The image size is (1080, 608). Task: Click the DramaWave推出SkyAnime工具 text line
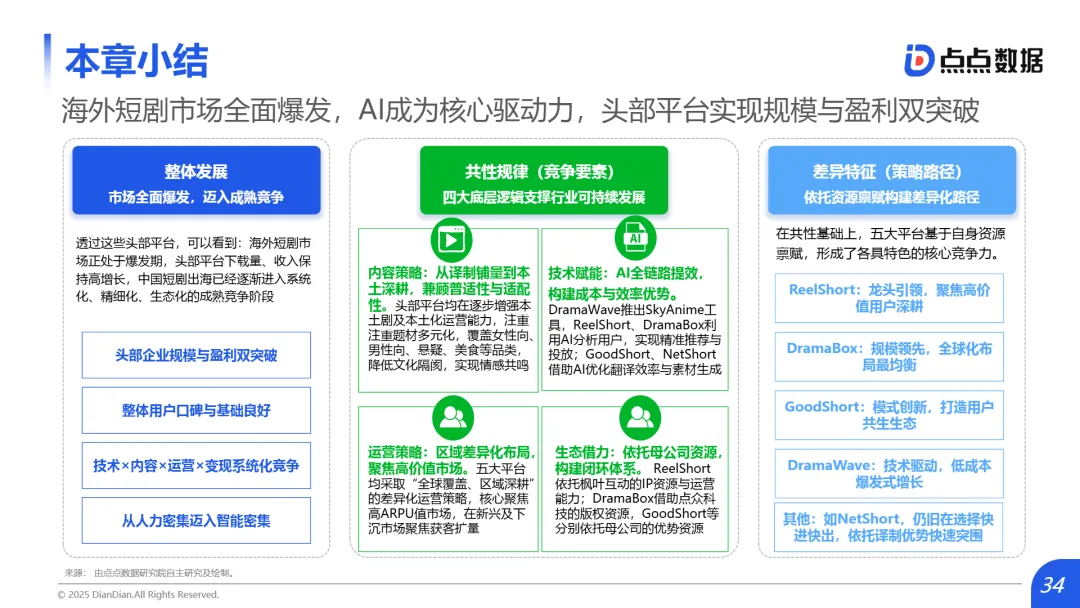[632, 310]
